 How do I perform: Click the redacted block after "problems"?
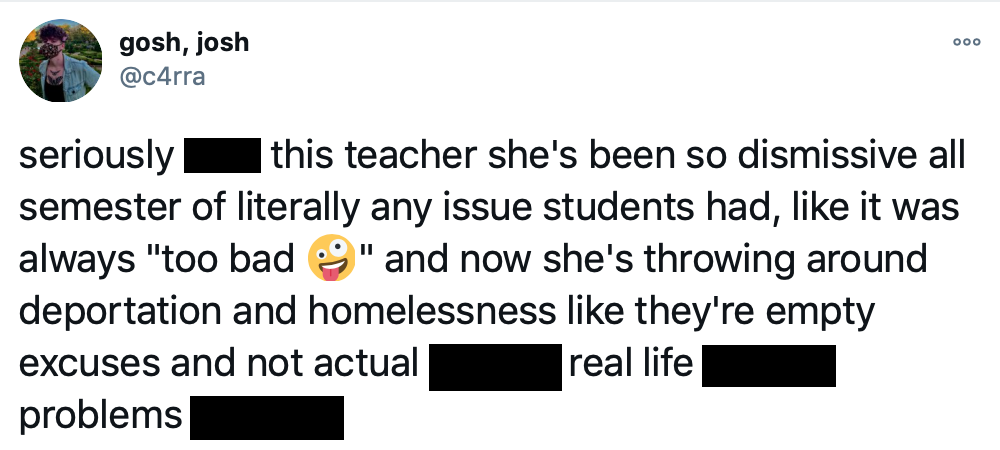[267, 417]
